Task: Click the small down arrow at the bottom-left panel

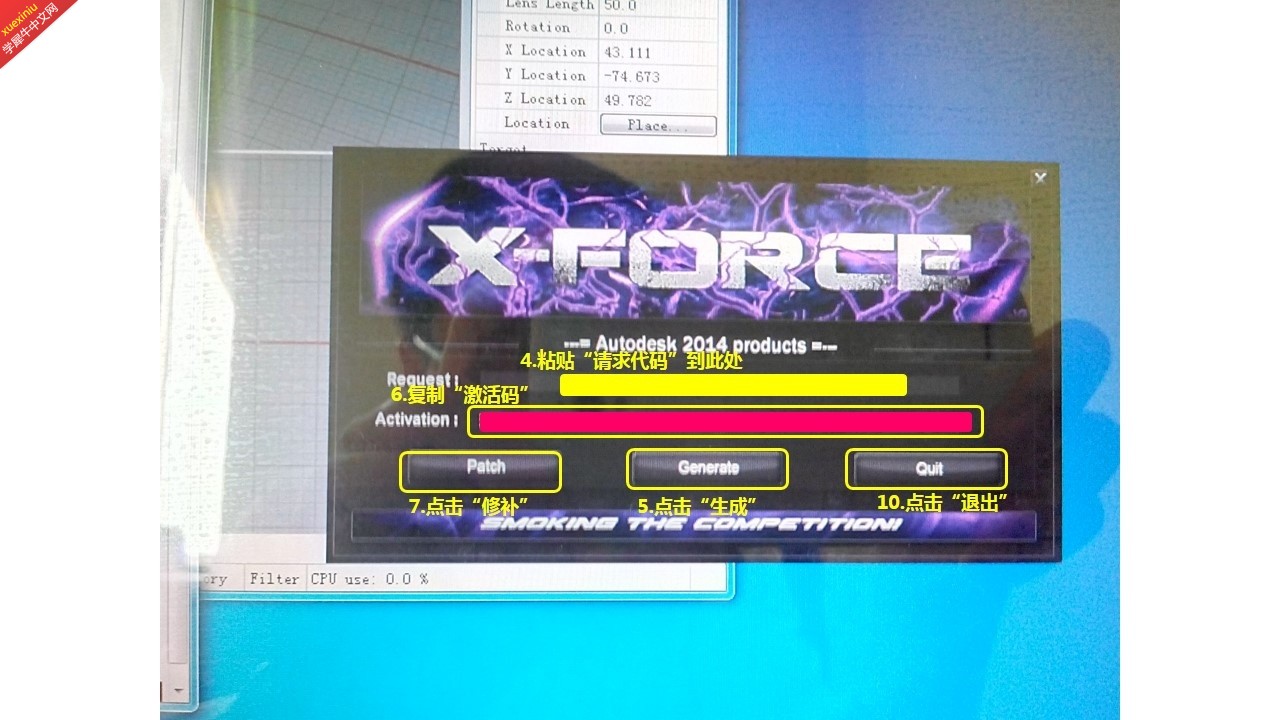Action: tap(178, 691)
